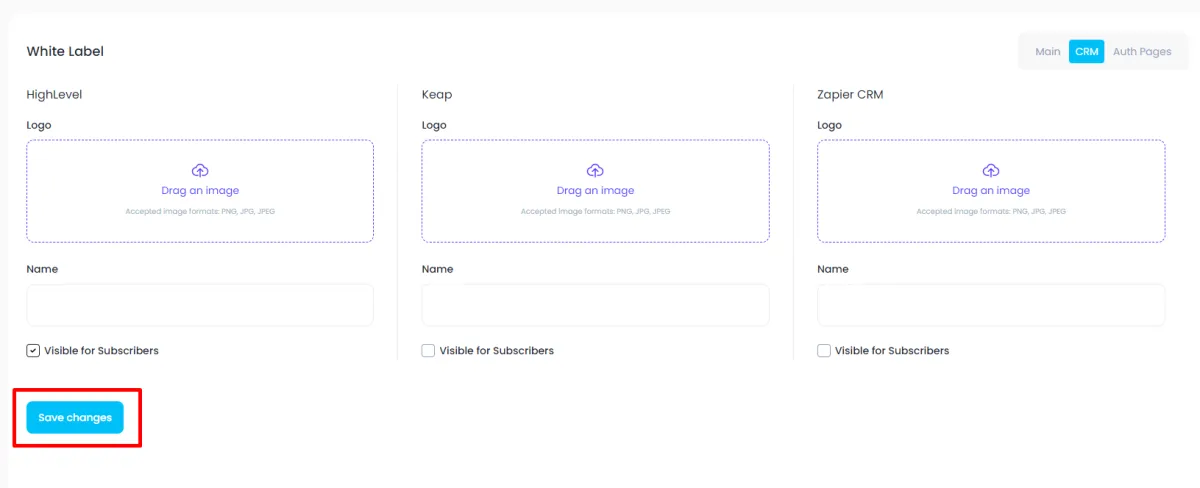Image resolution: width=1200 pixels, height=488 pixels.
Task: Save changes to white label settings
Action: click(x=75, y=417)
